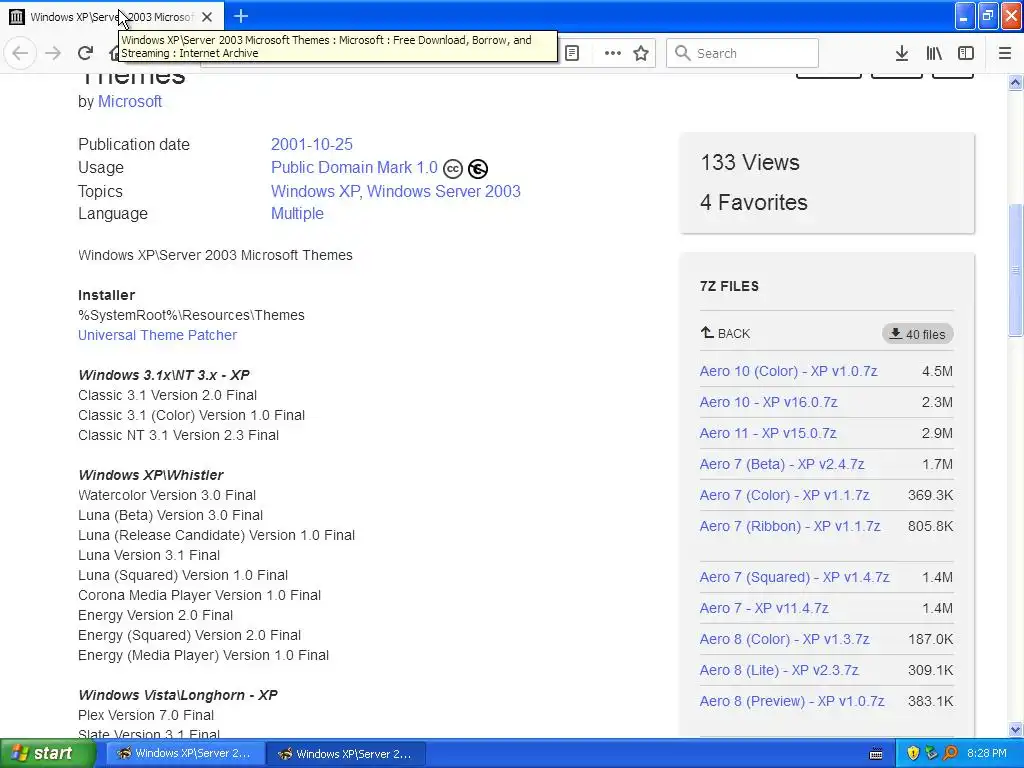Click 'Watercolor Version 3.0 Final' text
The image size is (1024, 768).
coord(167,495)
